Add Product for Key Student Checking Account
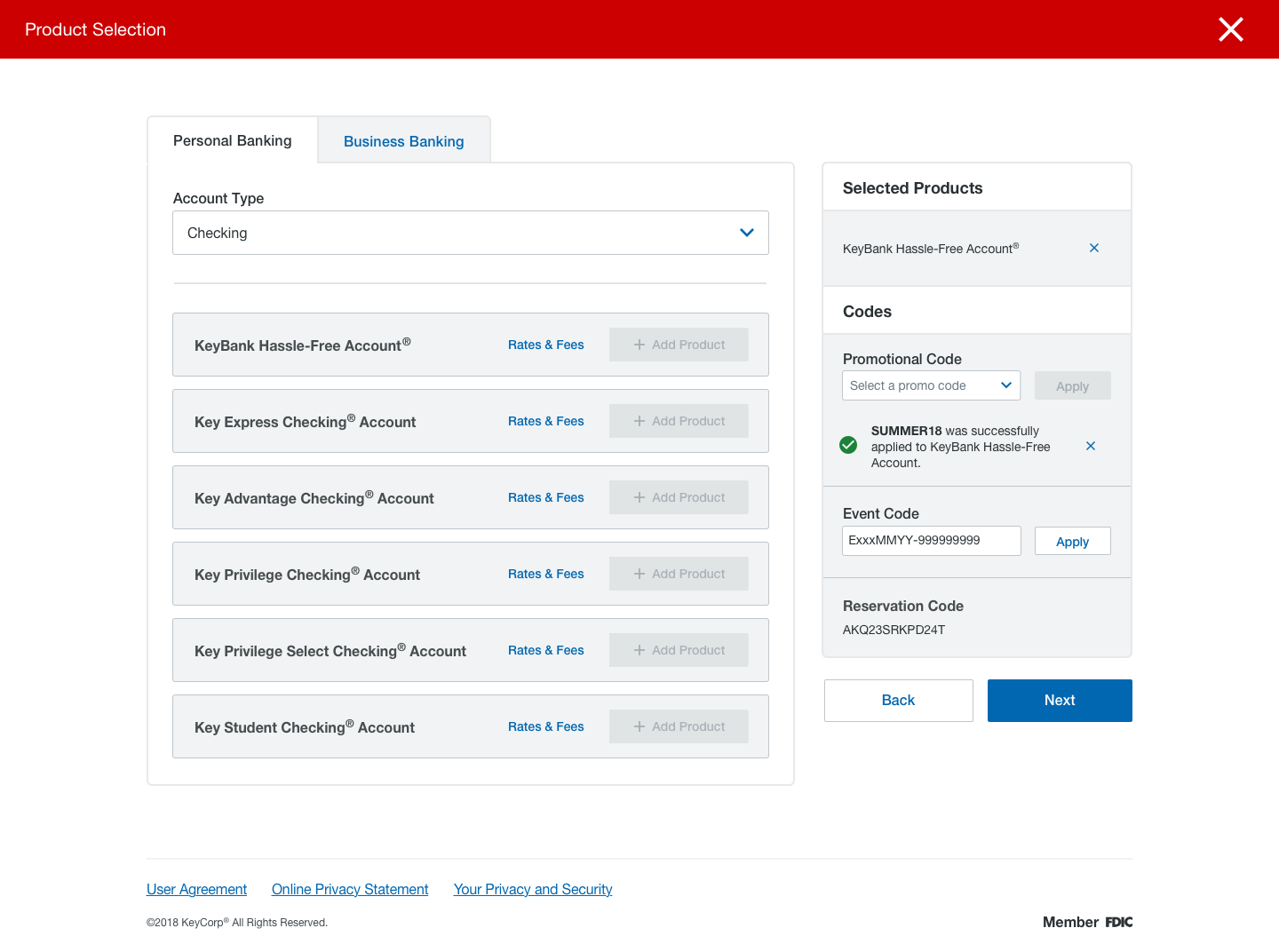1279x952 pixels. click(x=679, y=726)
